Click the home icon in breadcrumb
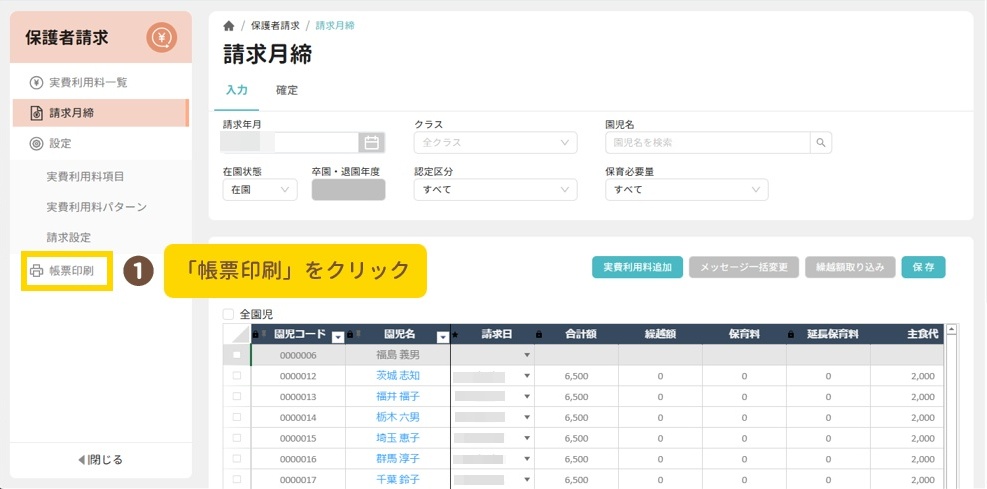987x489 pixels. pyautogui.click(x=229, y=25)
